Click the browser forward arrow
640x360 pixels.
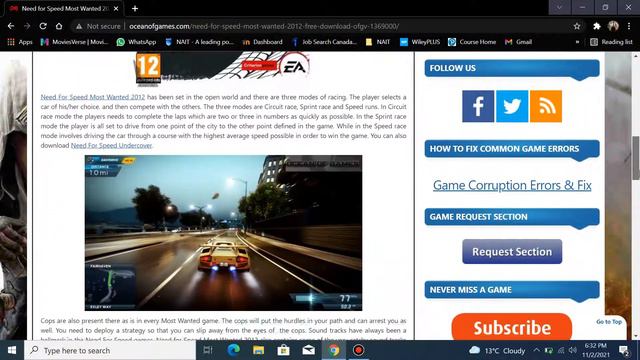coord(27,26)
